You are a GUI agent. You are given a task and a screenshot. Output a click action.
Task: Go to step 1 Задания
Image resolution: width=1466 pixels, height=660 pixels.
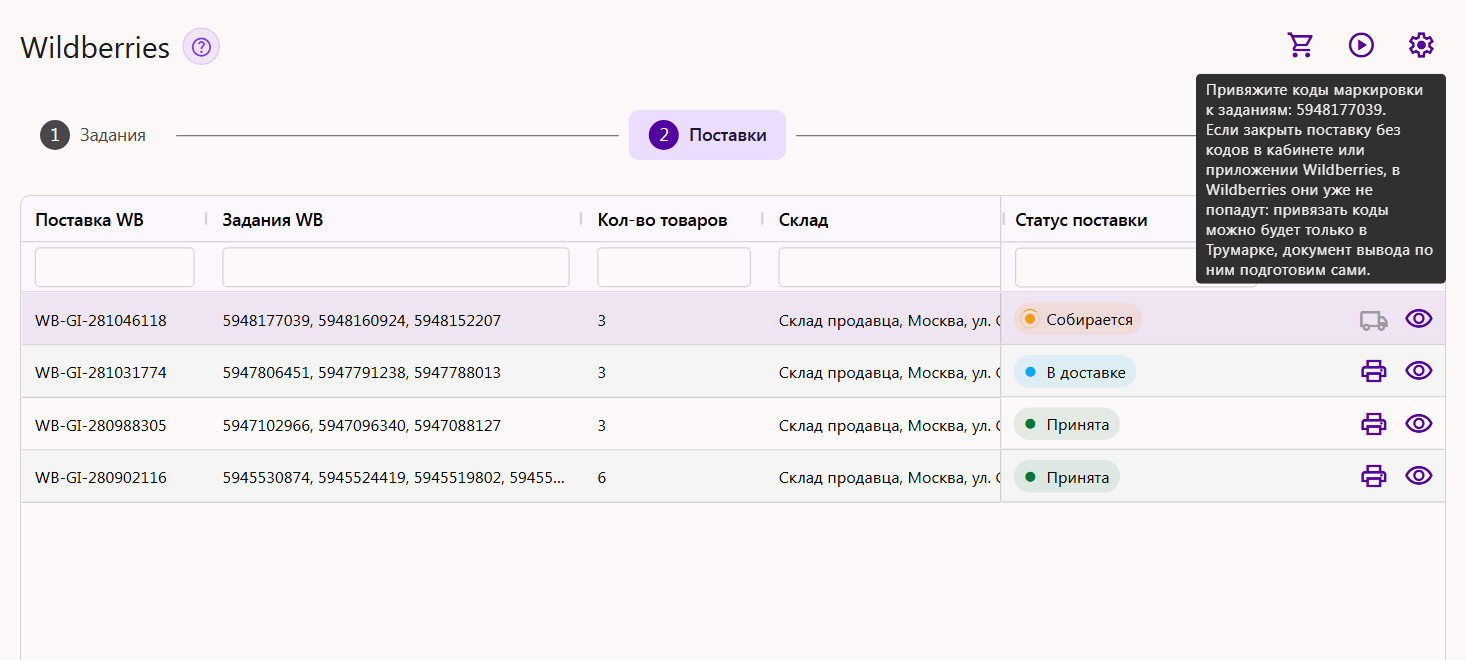[93, 135]
